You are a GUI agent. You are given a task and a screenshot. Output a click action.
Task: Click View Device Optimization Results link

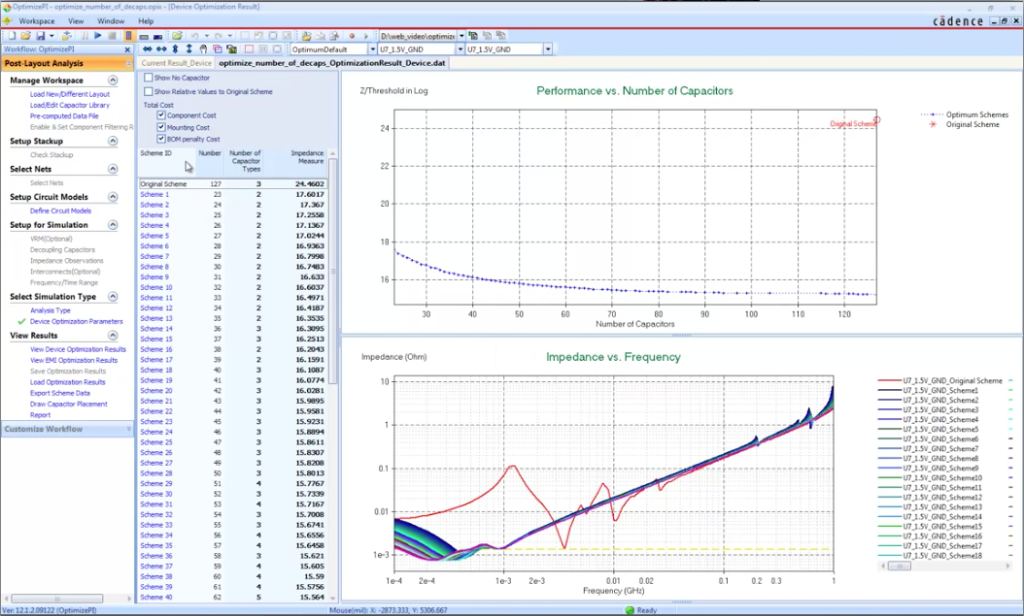pyautogui.click(x=78, y=349)
